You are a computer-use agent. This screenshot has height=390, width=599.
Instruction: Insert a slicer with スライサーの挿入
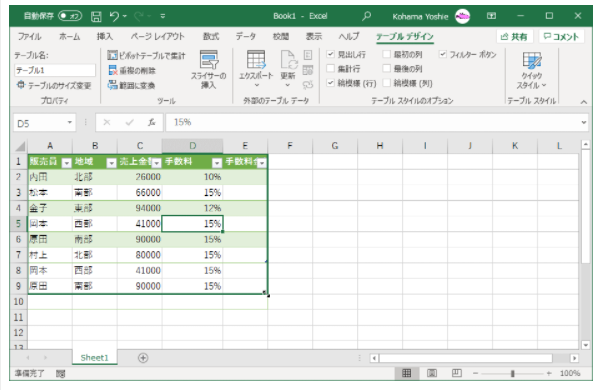209,70
